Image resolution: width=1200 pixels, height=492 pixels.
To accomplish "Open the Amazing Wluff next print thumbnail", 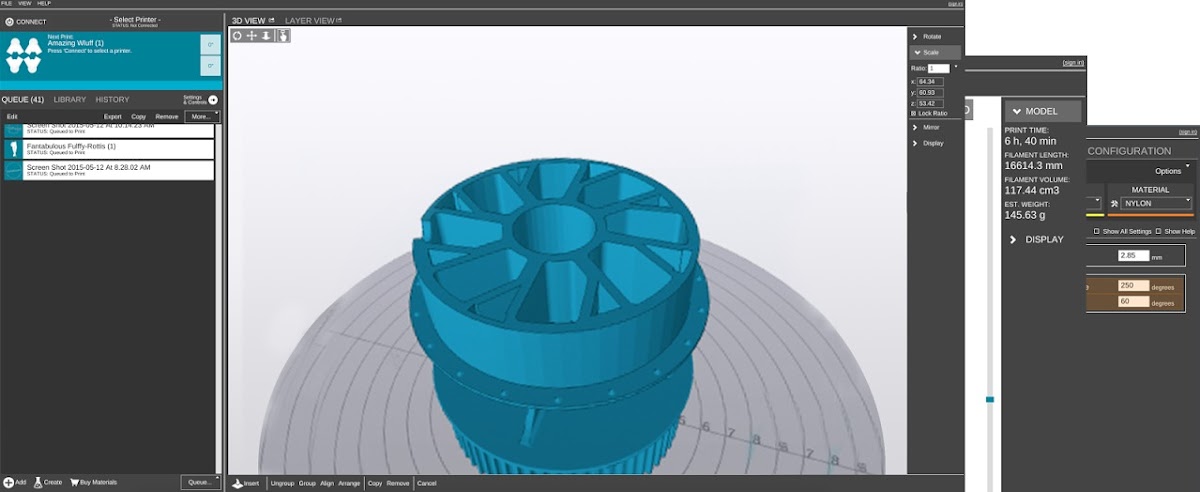I will coord(22,55).
